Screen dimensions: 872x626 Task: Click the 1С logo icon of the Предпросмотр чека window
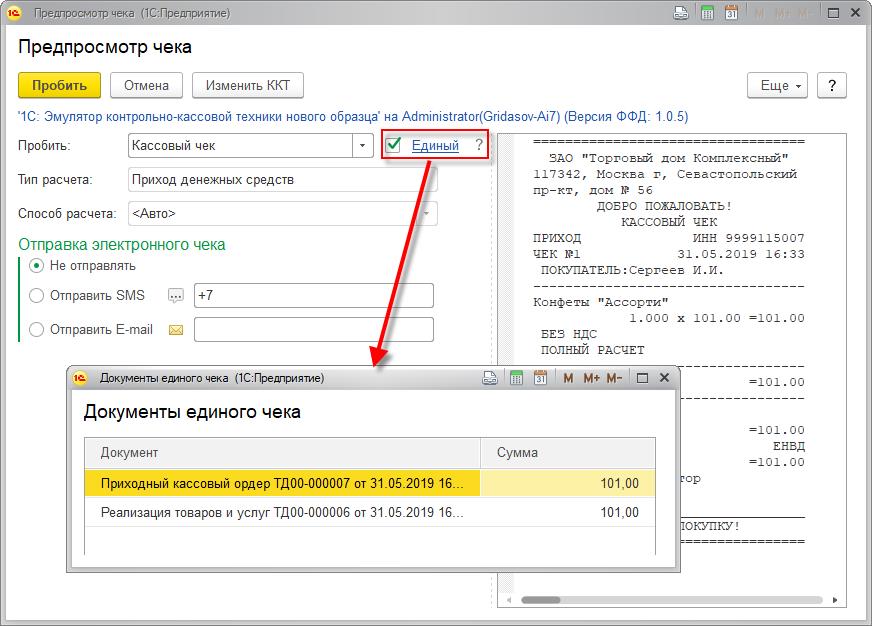click(x=14, y=13)
